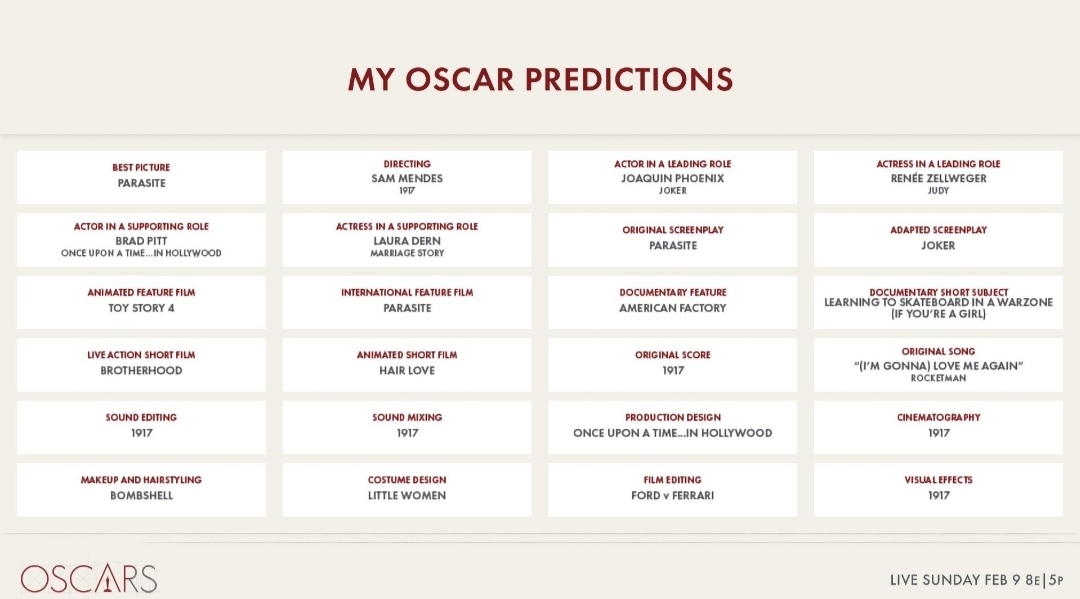The height and width of the screenshot is (599, 1080).
Task: Select Animated Feature Film Toy Story 4
Action: (x=141, y=302)
